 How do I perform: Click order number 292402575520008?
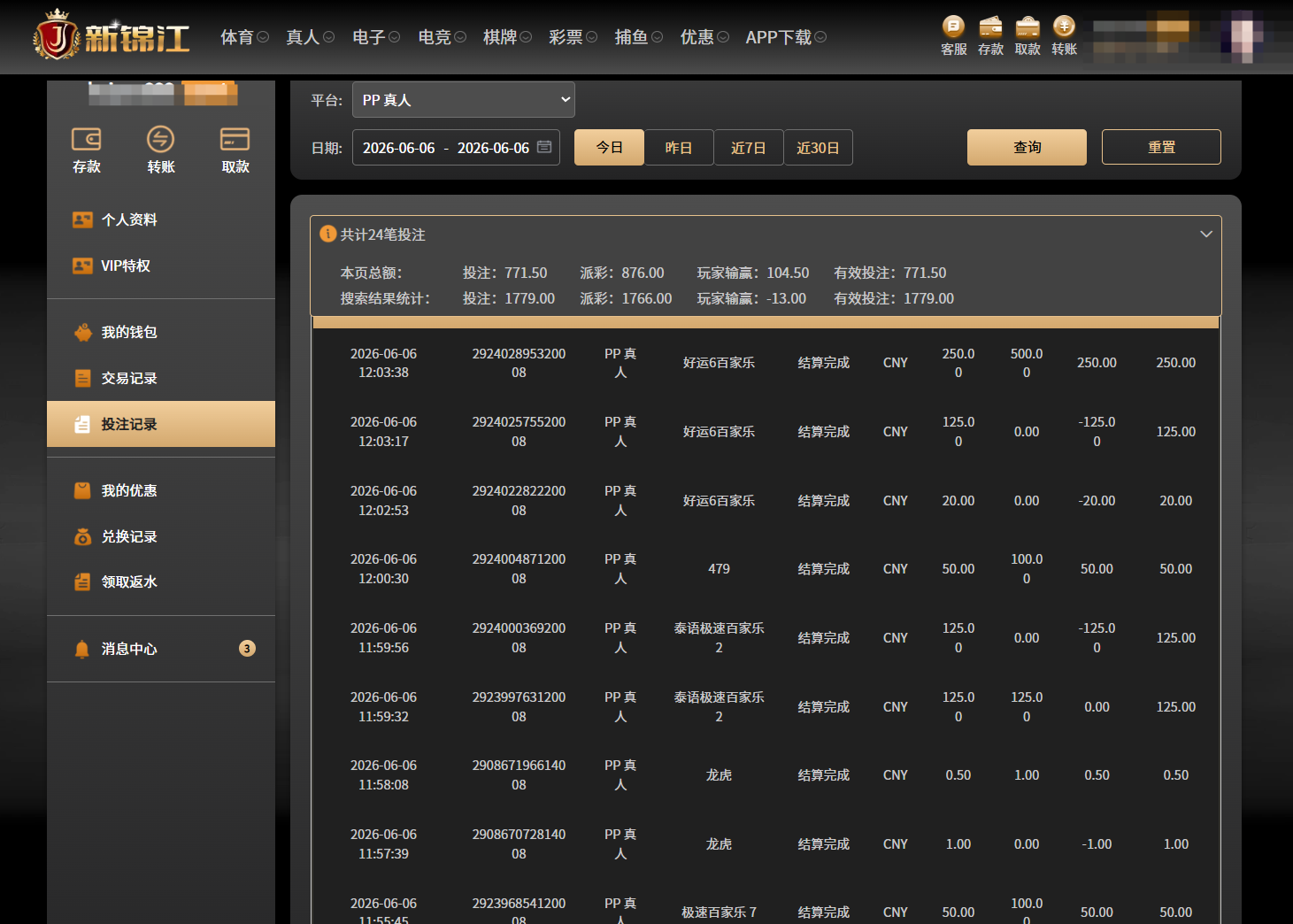pos(519,432)
